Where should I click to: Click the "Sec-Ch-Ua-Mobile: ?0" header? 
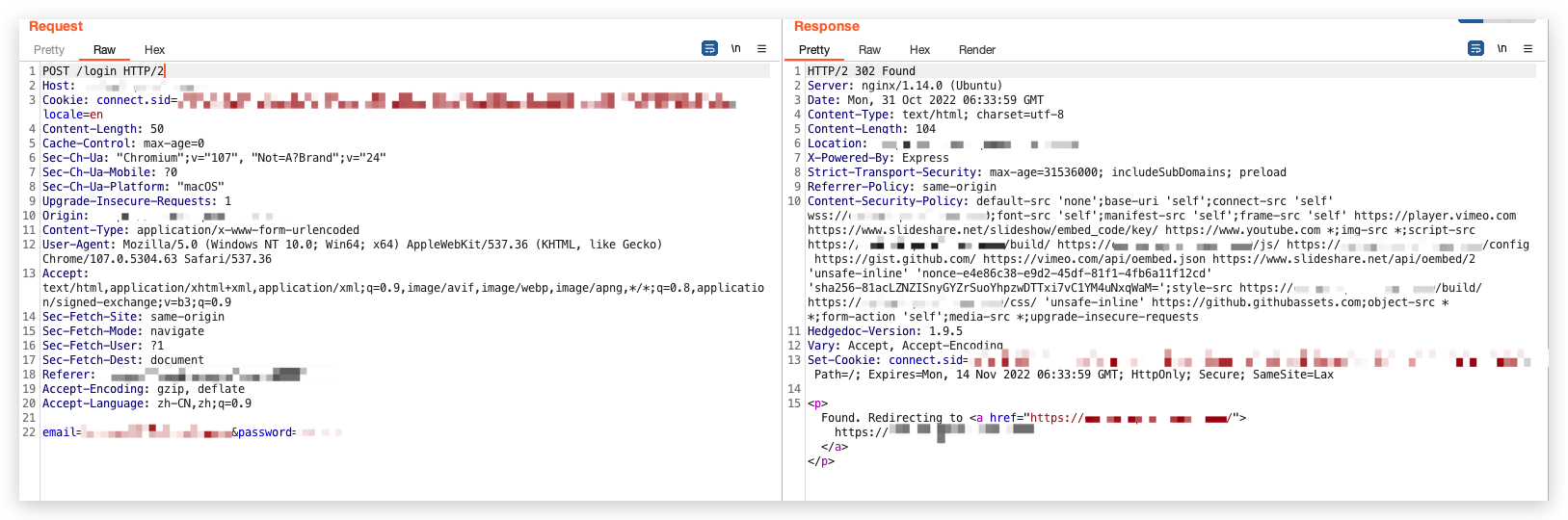110,172
